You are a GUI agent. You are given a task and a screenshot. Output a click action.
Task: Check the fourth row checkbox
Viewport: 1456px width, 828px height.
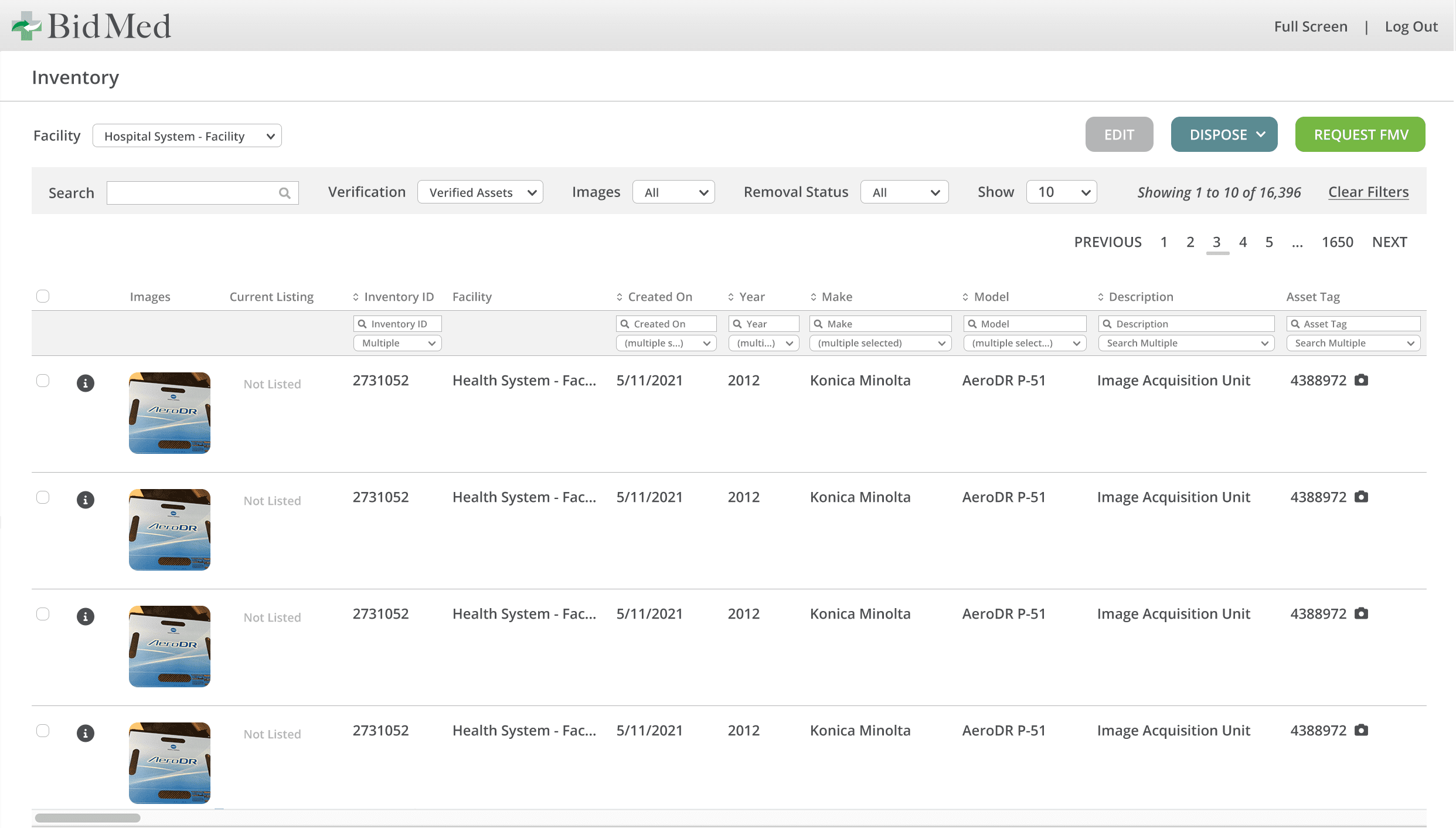43,731
